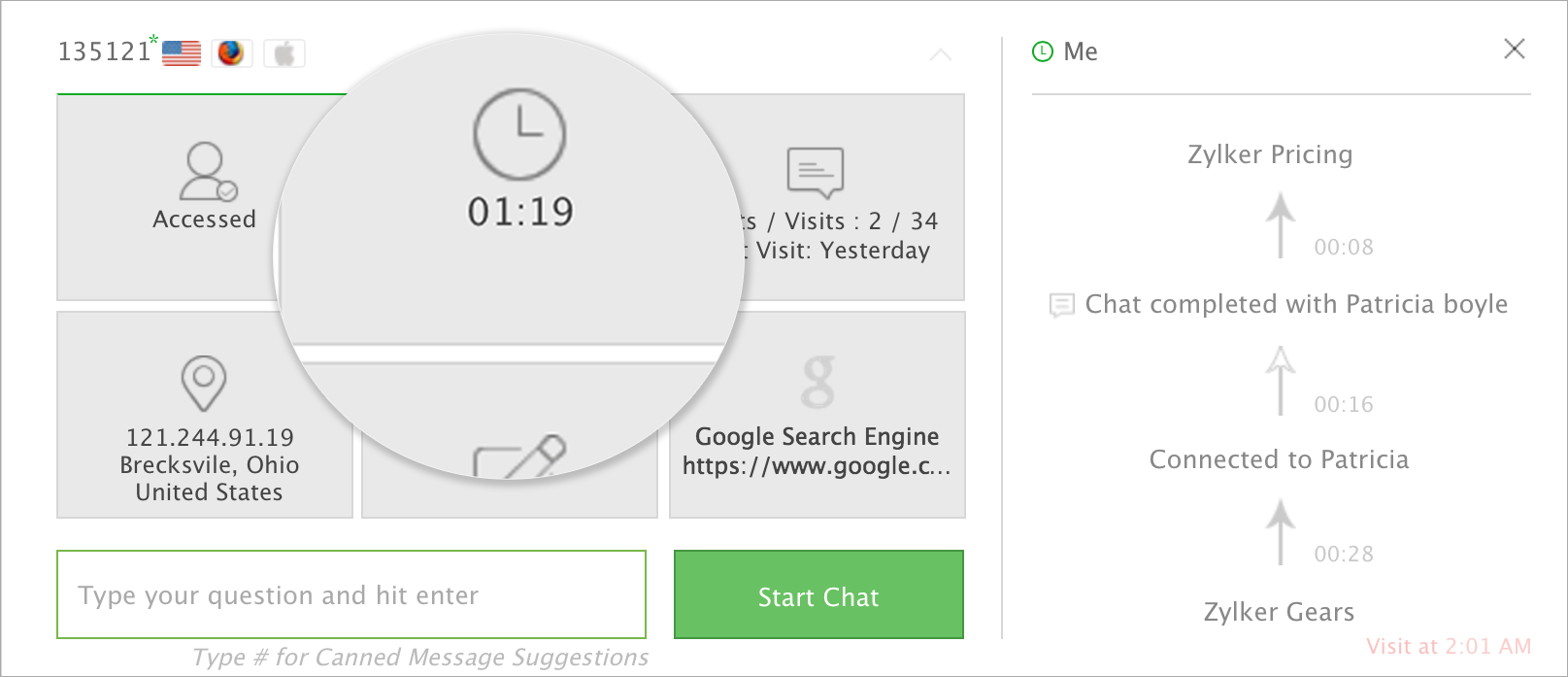
Task: Click the Apple OS icon
Action: (284, 53)
